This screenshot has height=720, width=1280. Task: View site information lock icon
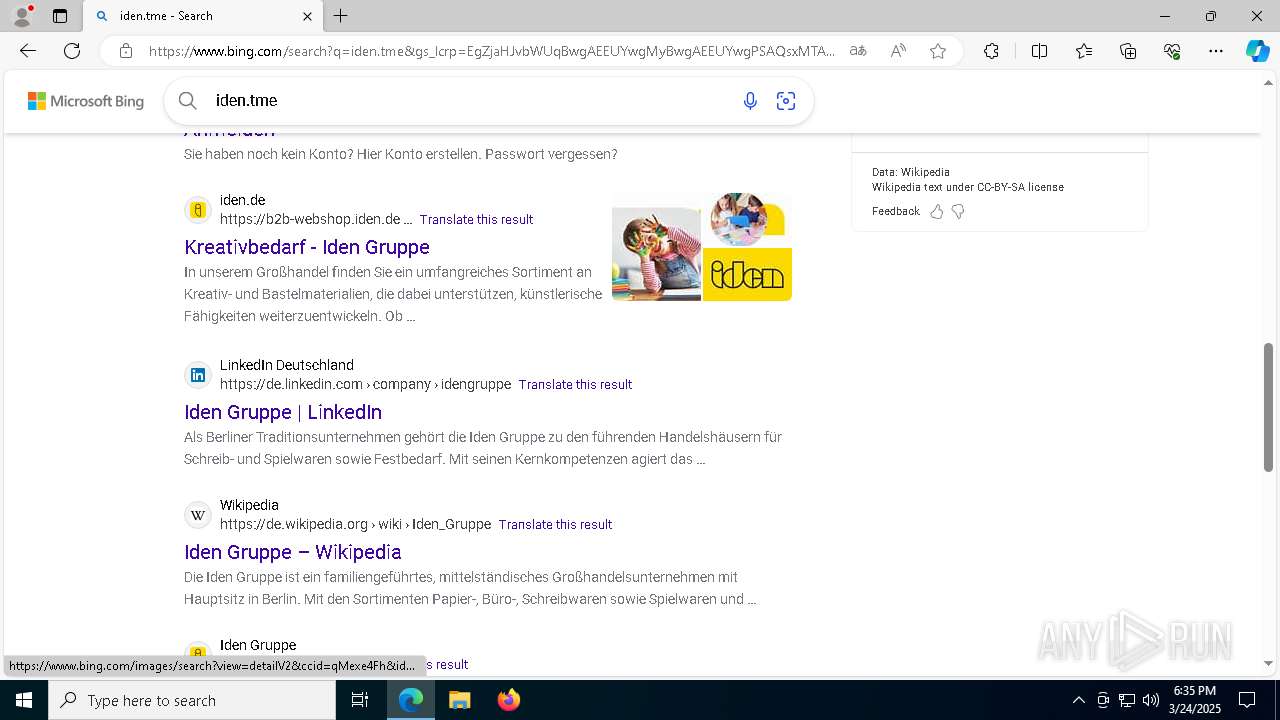click(125, 51)
